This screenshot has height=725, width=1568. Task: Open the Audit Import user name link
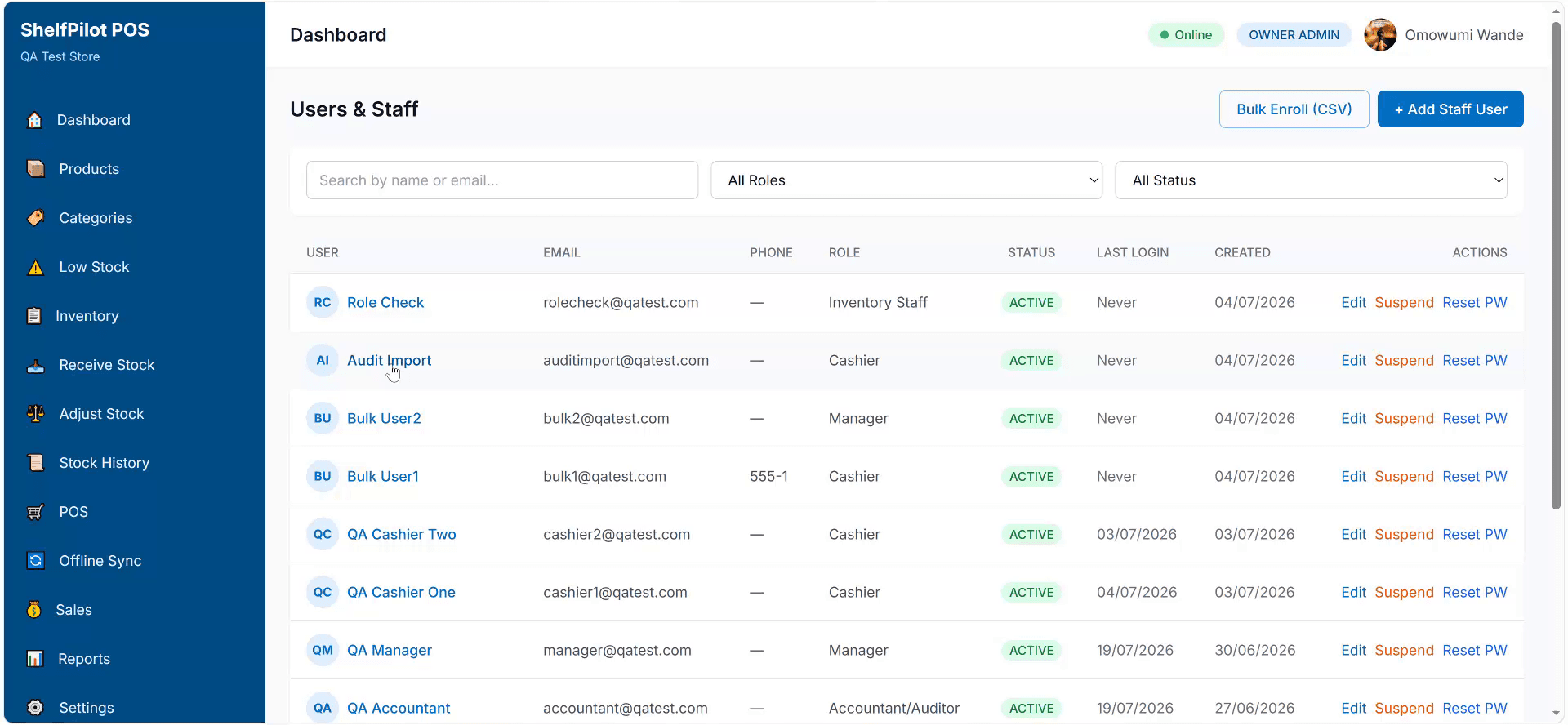click(389, 360)
